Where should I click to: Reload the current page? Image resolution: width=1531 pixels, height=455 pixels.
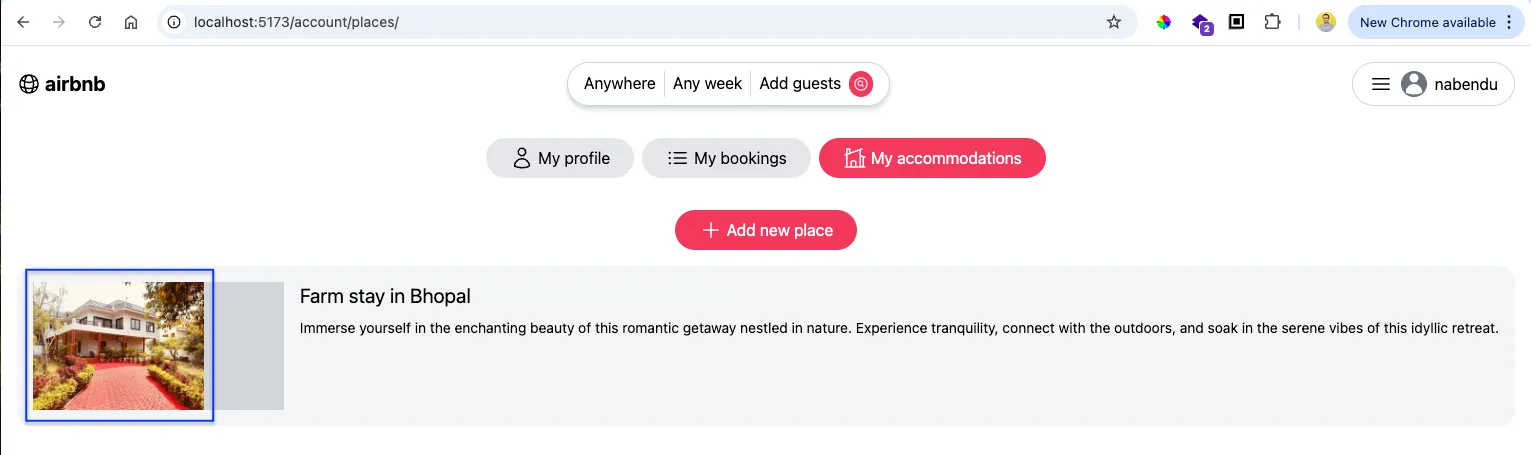95,22
